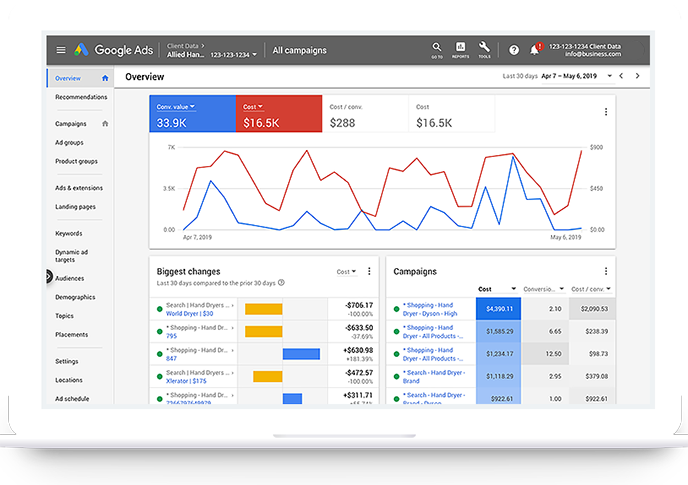Go to the next date range

click(638, 76)
